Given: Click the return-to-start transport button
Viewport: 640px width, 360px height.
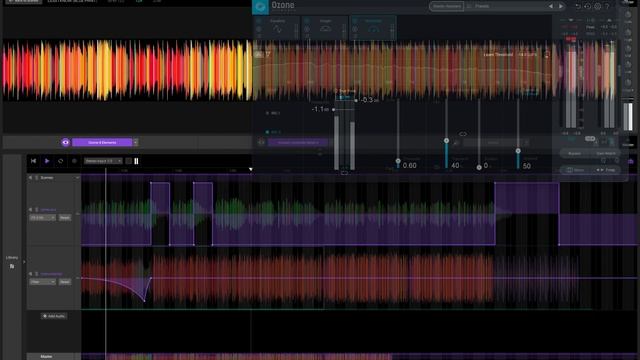Looking at the screenshot, I should pyautogui.click(x=33, y=161).
